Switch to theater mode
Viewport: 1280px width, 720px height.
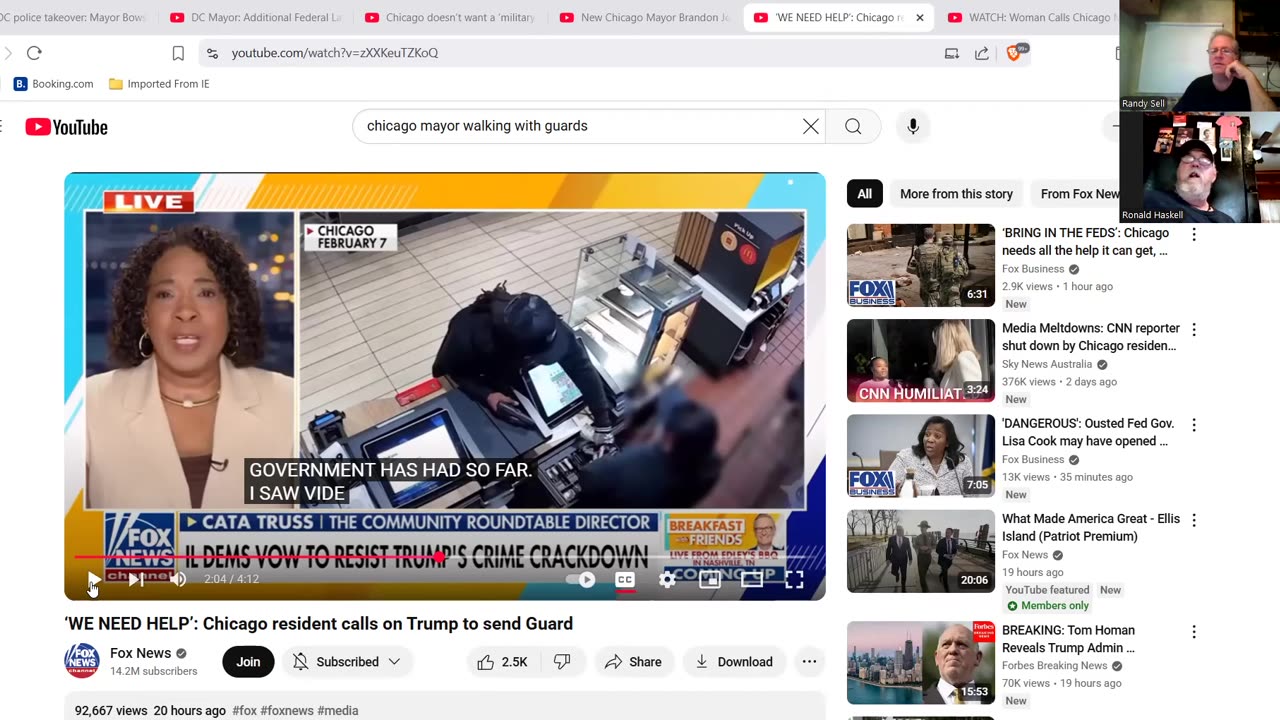click(x=752, y=579)
